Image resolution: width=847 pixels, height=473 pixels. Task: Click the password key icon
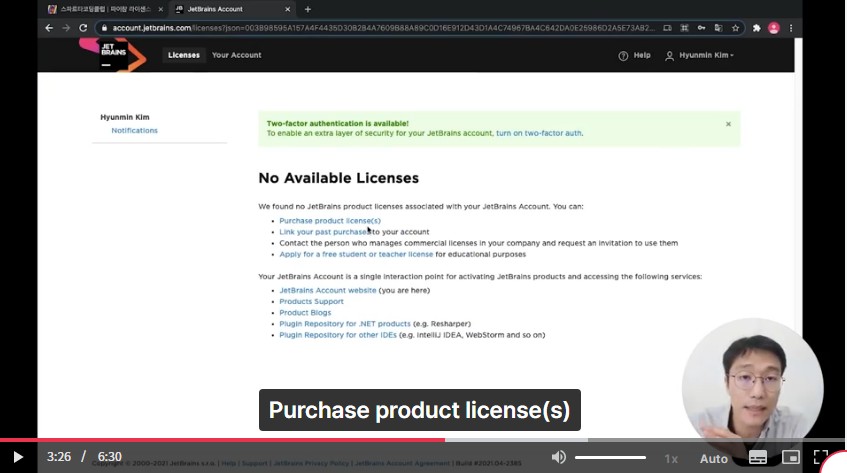tap(701, 28)
